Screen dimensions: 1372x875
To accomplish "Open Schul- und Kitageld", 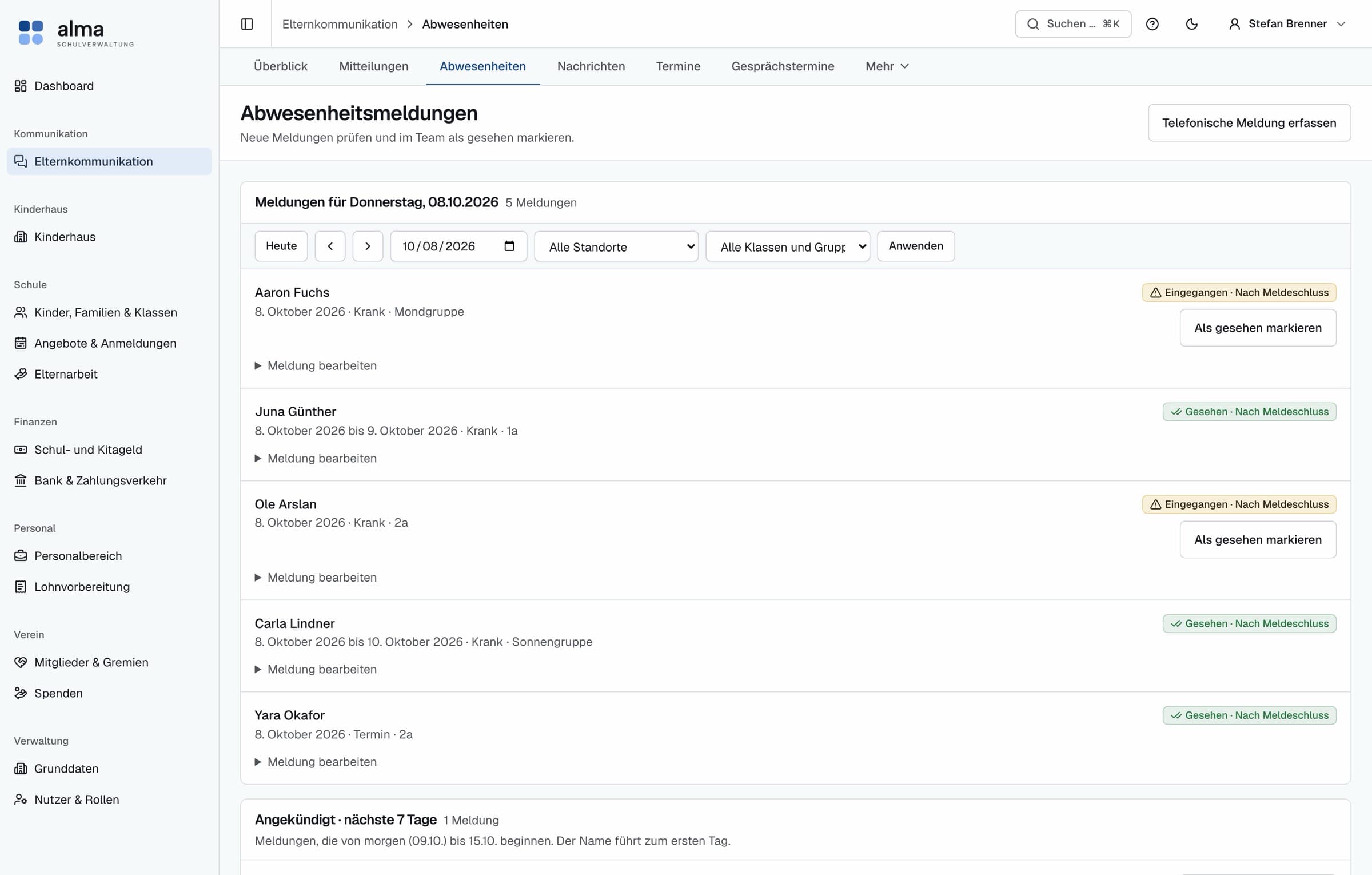I will (109, 450).
